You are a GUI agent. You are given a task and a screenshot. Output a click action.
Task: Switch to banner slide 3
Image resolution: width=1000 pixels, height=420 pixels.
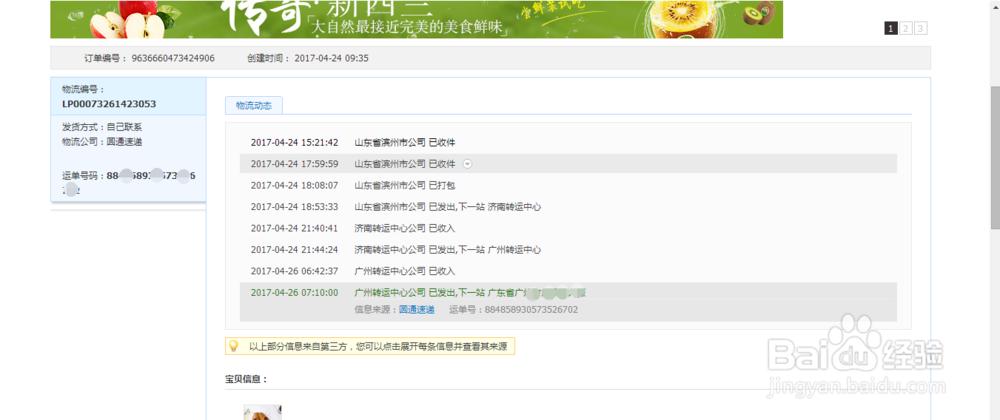(920, 28)
